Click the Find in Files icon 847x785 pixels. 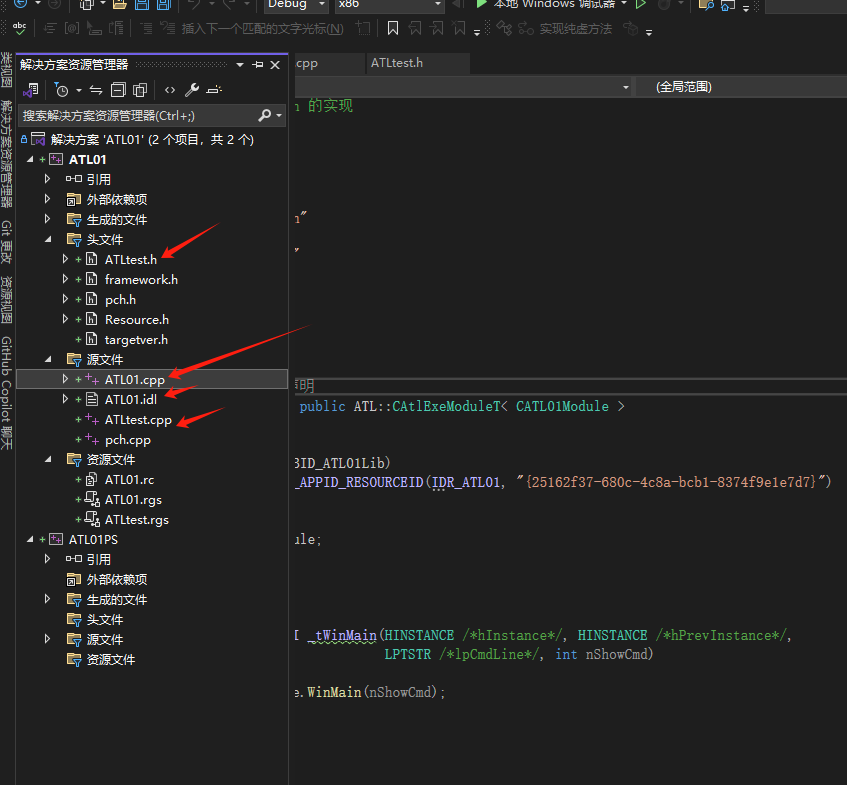click(705, 5)
